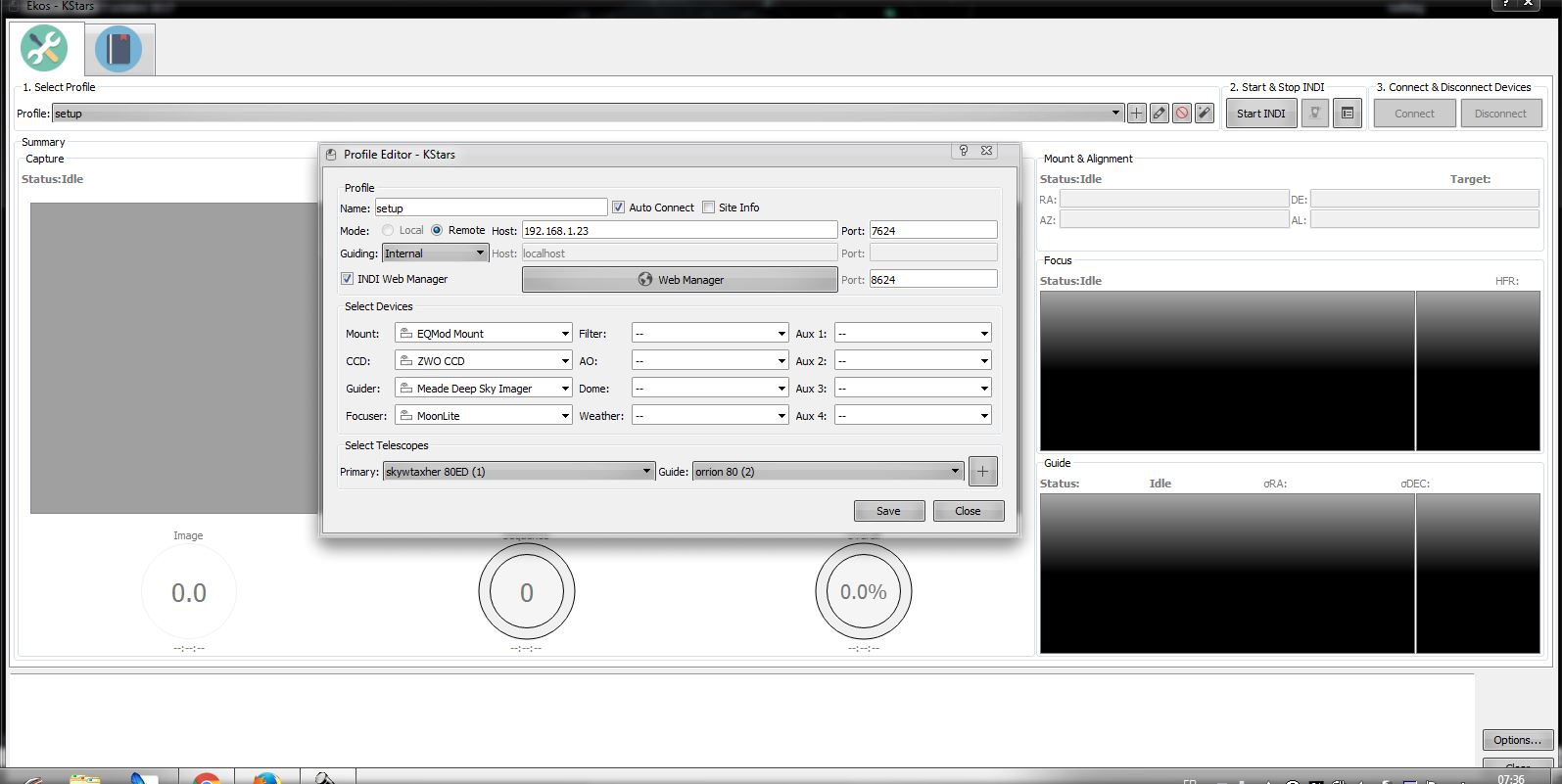Image resolution: width=1562 pixels, height=784 pixels.
Task: Edit the selected profile using the pencil icon
Action: 1160,114
